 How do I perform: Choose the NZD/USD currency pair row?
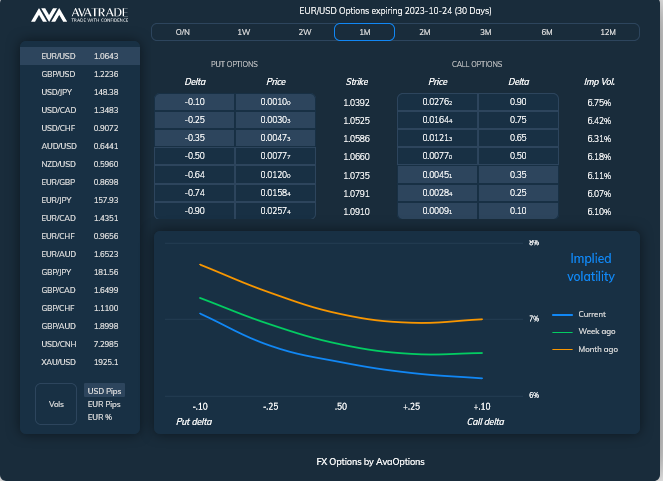(80, 164)
